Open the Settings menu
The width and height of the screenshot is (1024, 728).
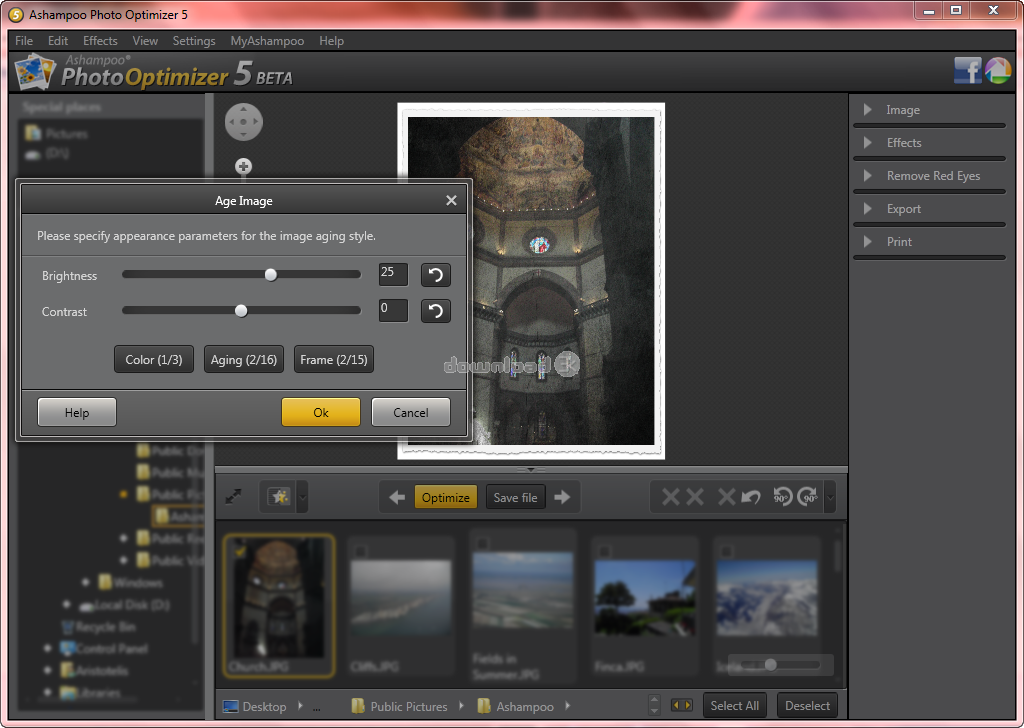click(194, 40)
